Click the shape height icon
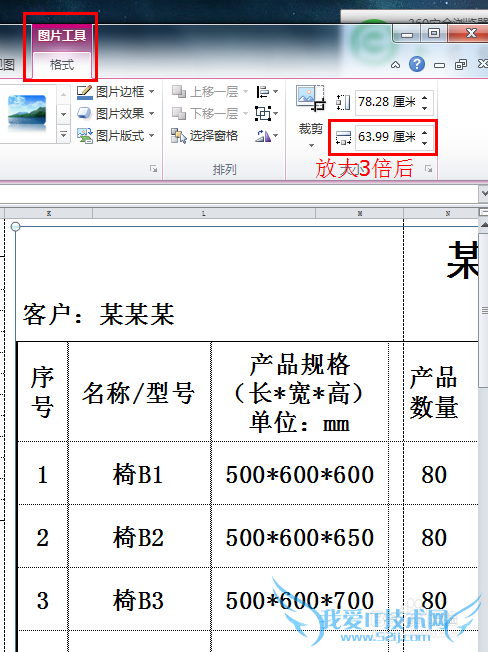The height and width of the screenshot is (652, 488). [x=343, y=102]
